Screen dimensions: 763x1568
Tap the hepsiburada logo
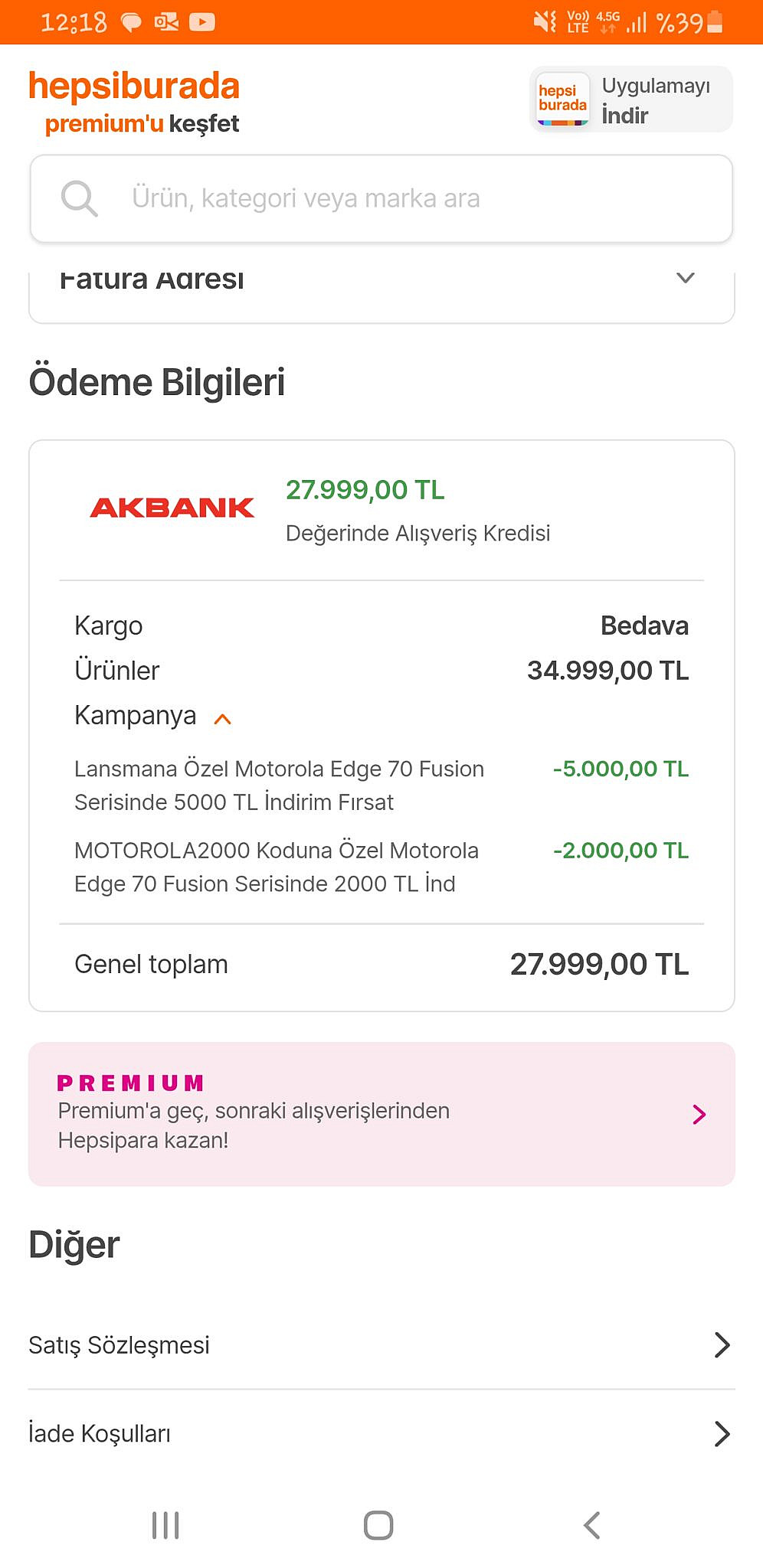pos(134,87)
